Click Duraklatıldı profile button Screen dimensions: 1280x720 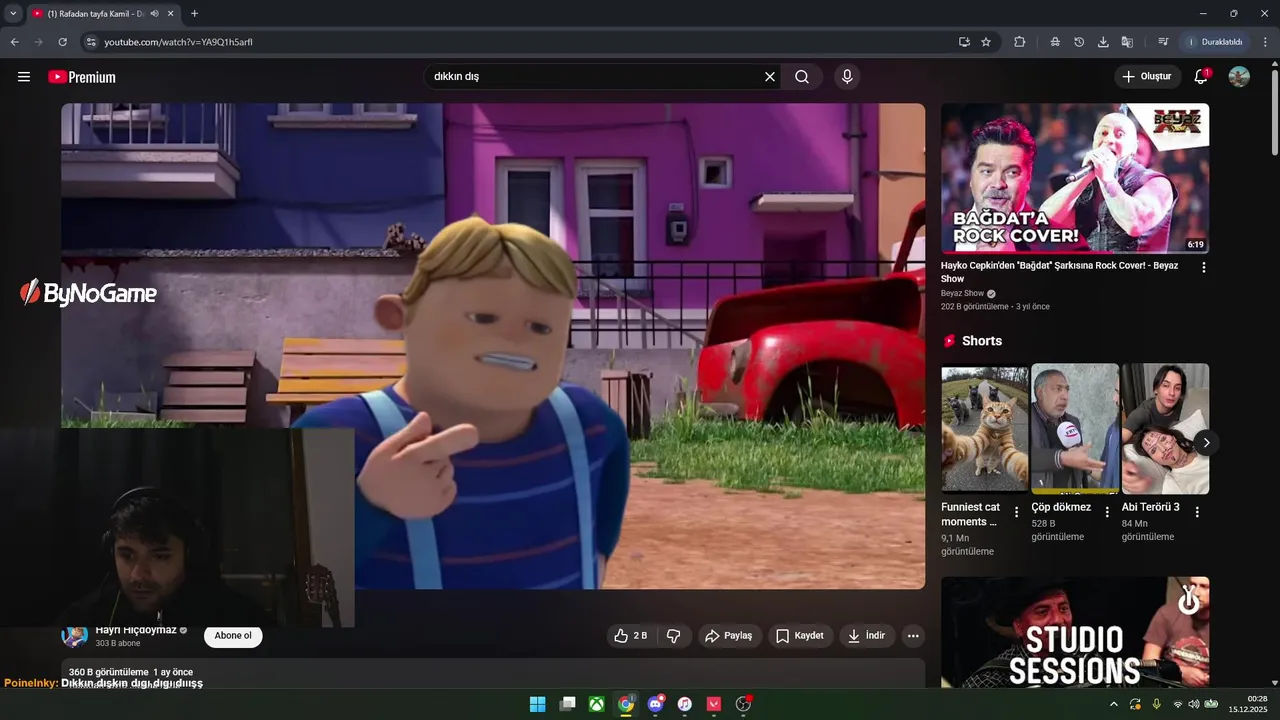click(x=1214, y=42)
